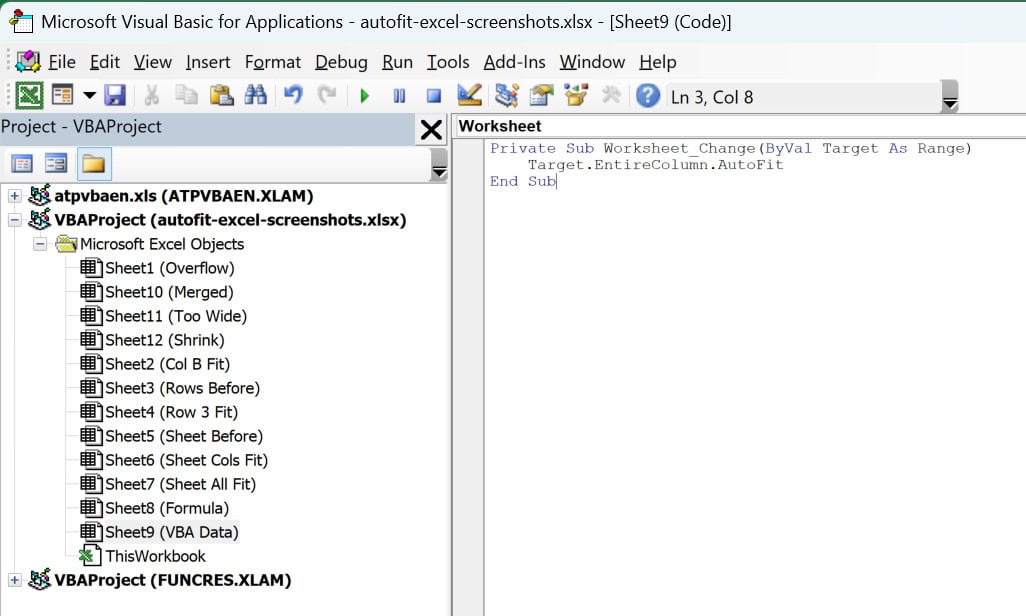Viewport: 1026px width, 616px height.
Task: Expand the atpvbaen.xls project node
Action: click(14, 196)
